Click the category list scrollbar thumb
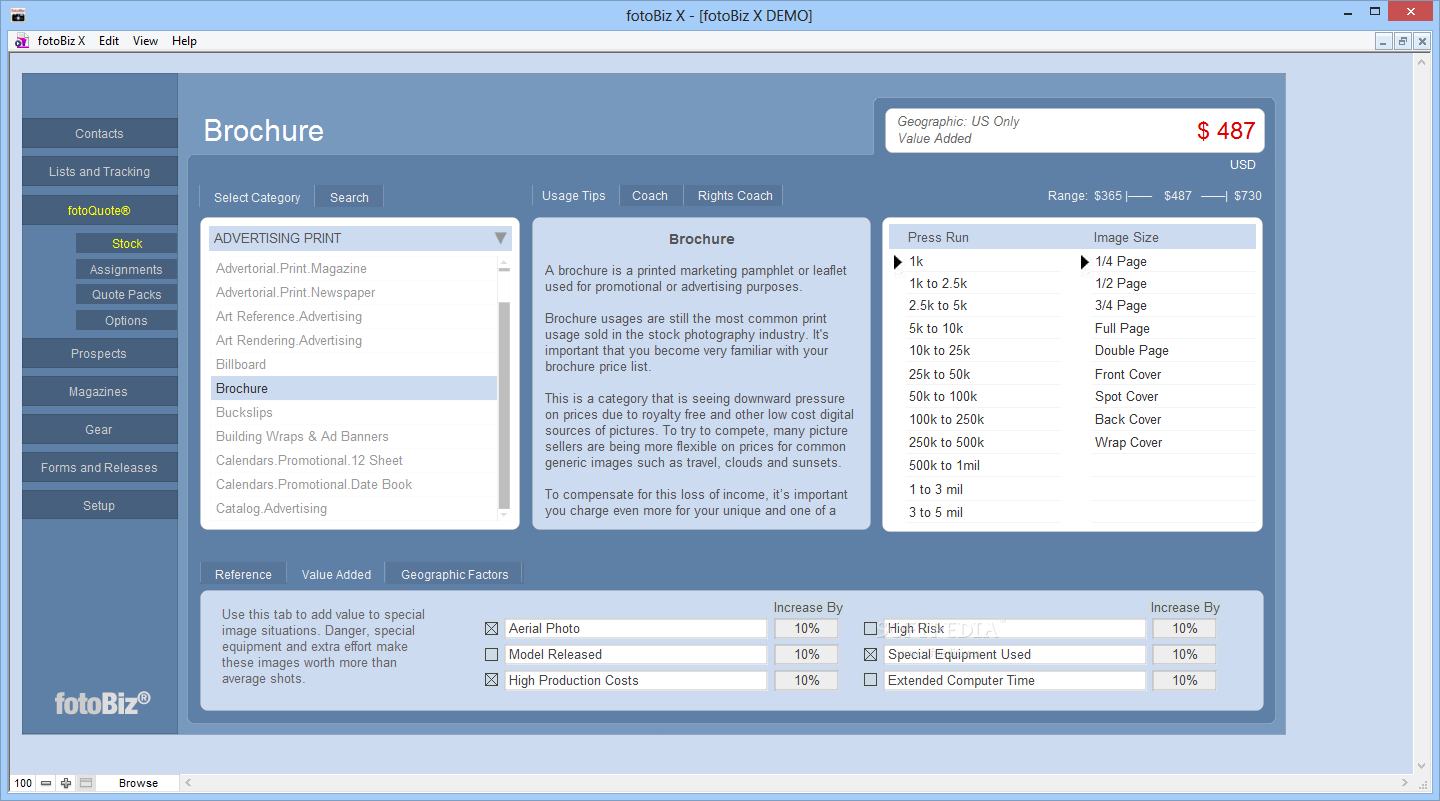1440x801 pixels. coord(504,405)
